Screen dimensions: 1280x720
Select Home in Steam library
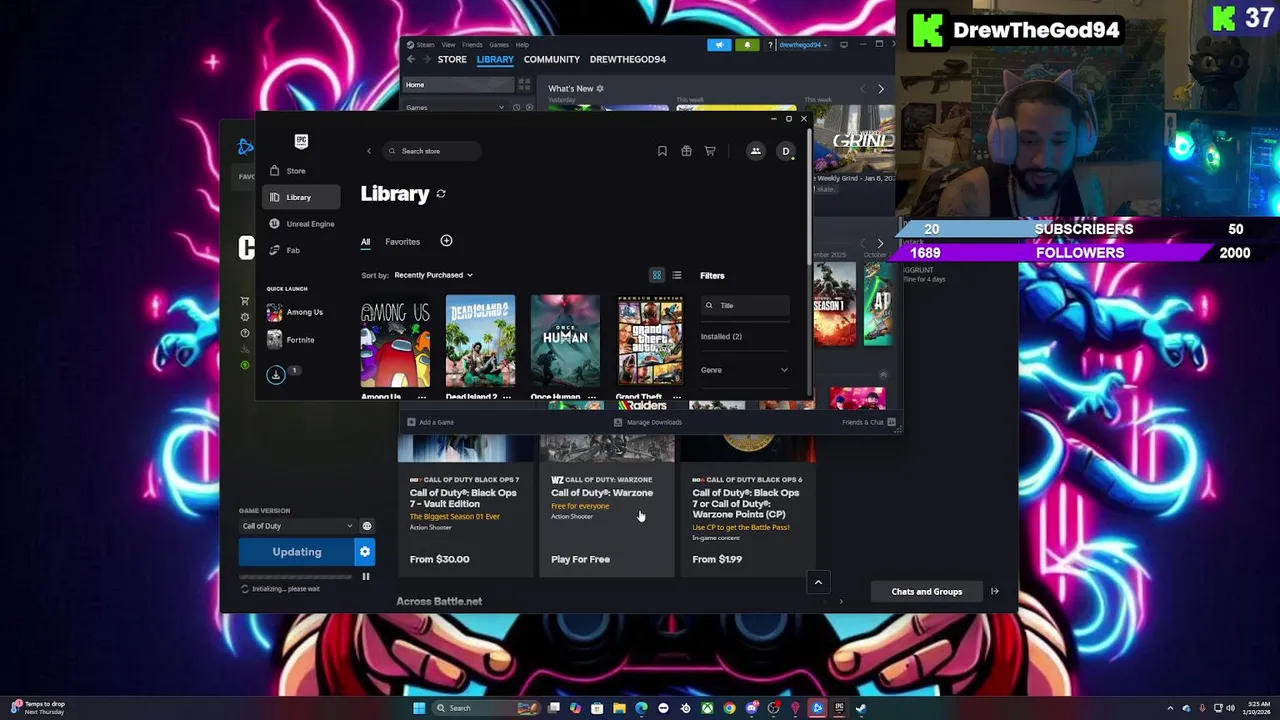tap(457, 85)
